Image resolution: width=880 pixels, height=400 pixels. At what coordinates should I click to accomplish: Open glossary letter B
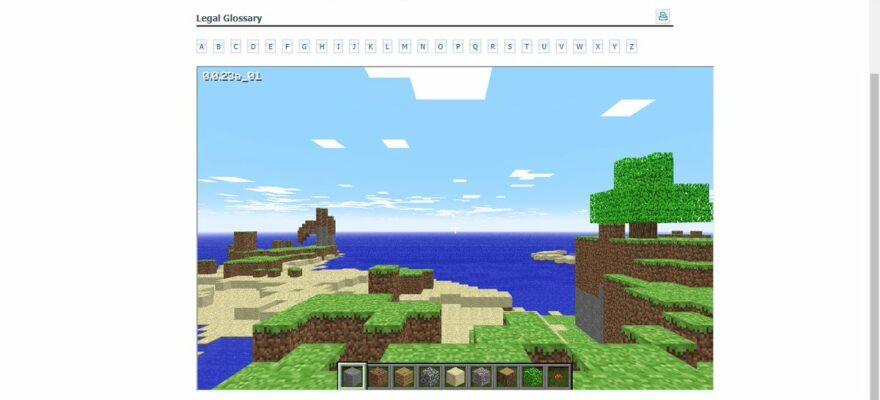pyautogui.click(x=219, y=47)
